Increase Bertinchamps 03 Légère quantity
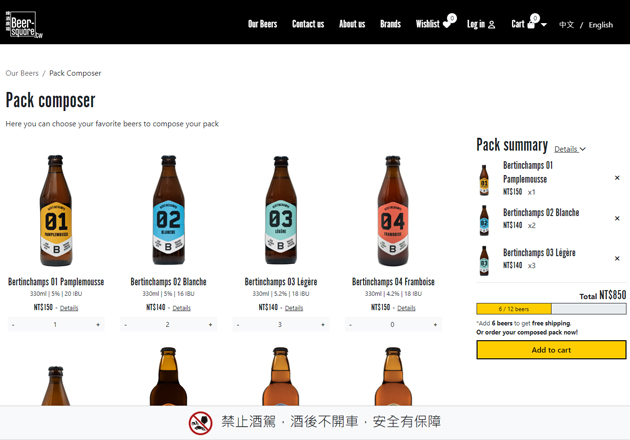Image resolution: width=630 pixels, height=440 pixels. 323,325
